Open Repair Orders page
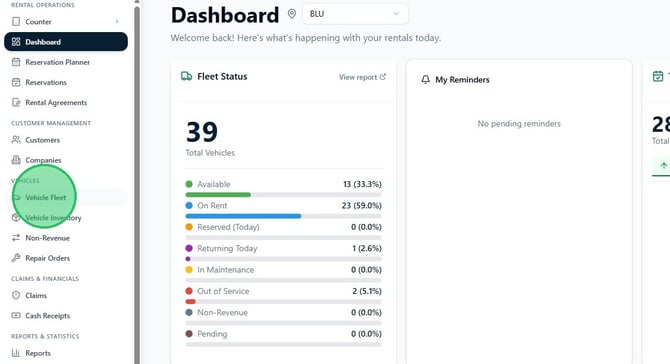Viewport: 670px width, 364px height. click(66, 258)
